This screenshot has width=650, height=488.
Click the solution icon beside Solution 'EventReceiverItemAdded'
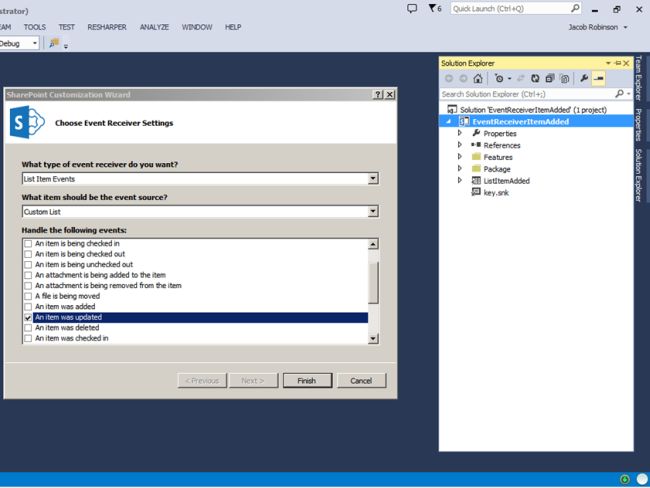[x=452, y=109]
